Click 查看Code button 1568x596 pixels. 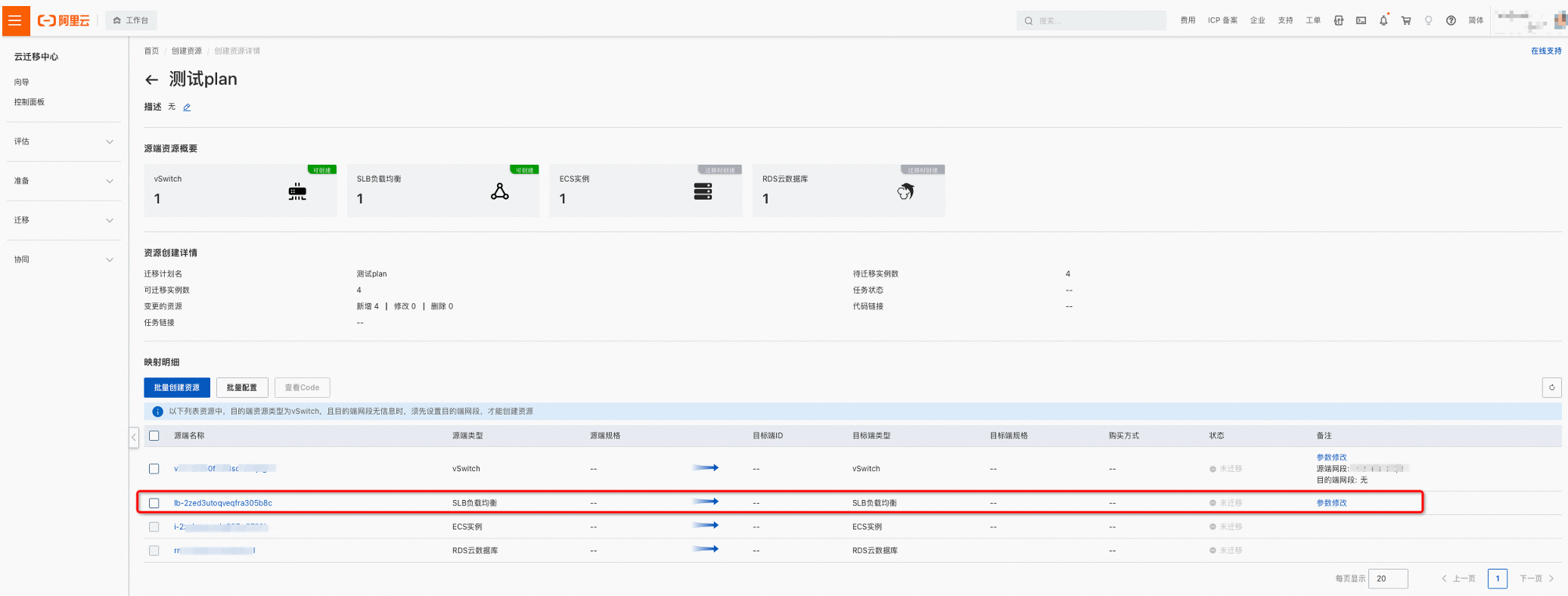coord(302,387)
